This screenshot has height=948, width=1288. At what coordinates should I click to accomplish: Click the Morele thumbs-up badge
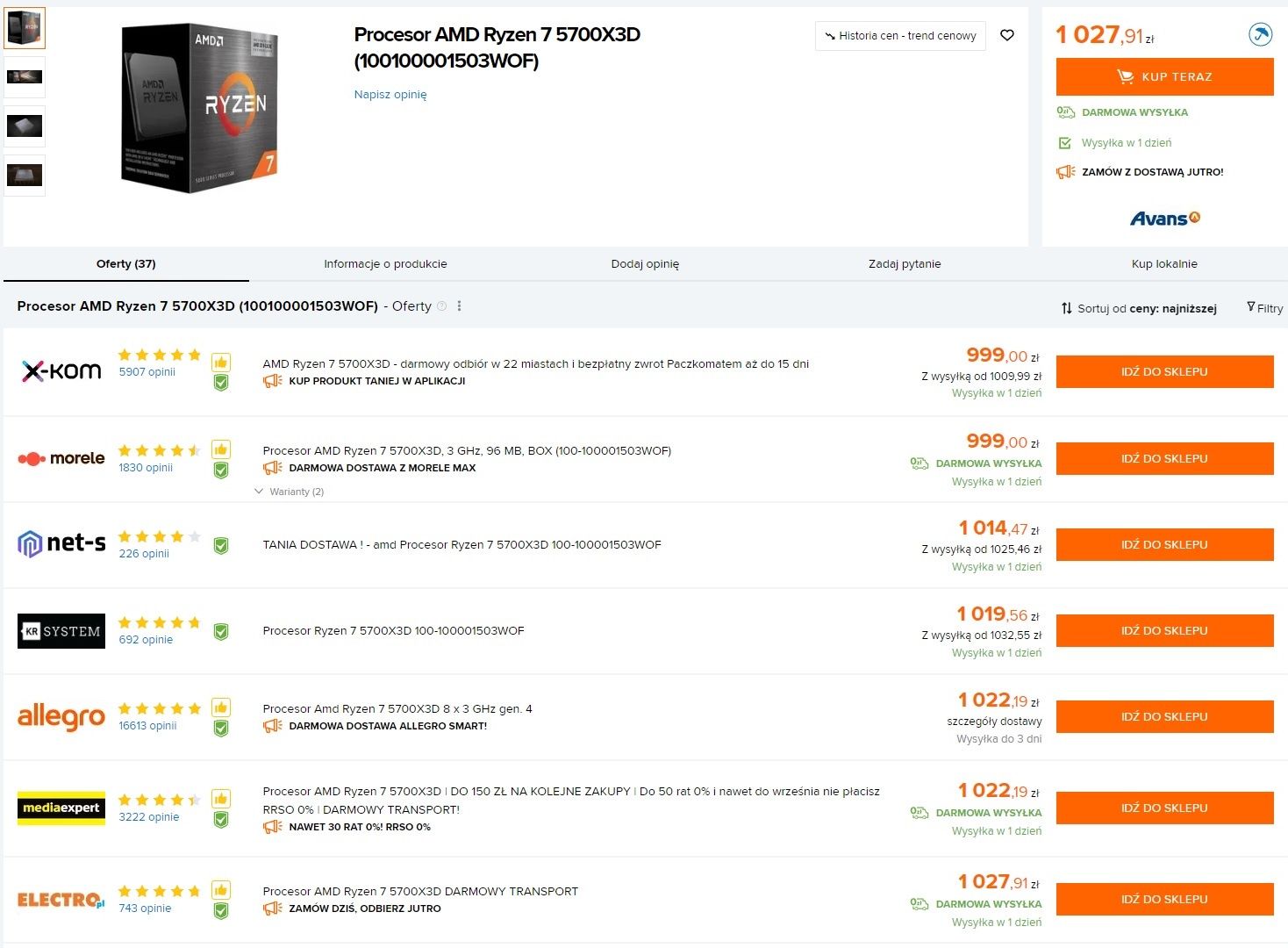[221, 449]
